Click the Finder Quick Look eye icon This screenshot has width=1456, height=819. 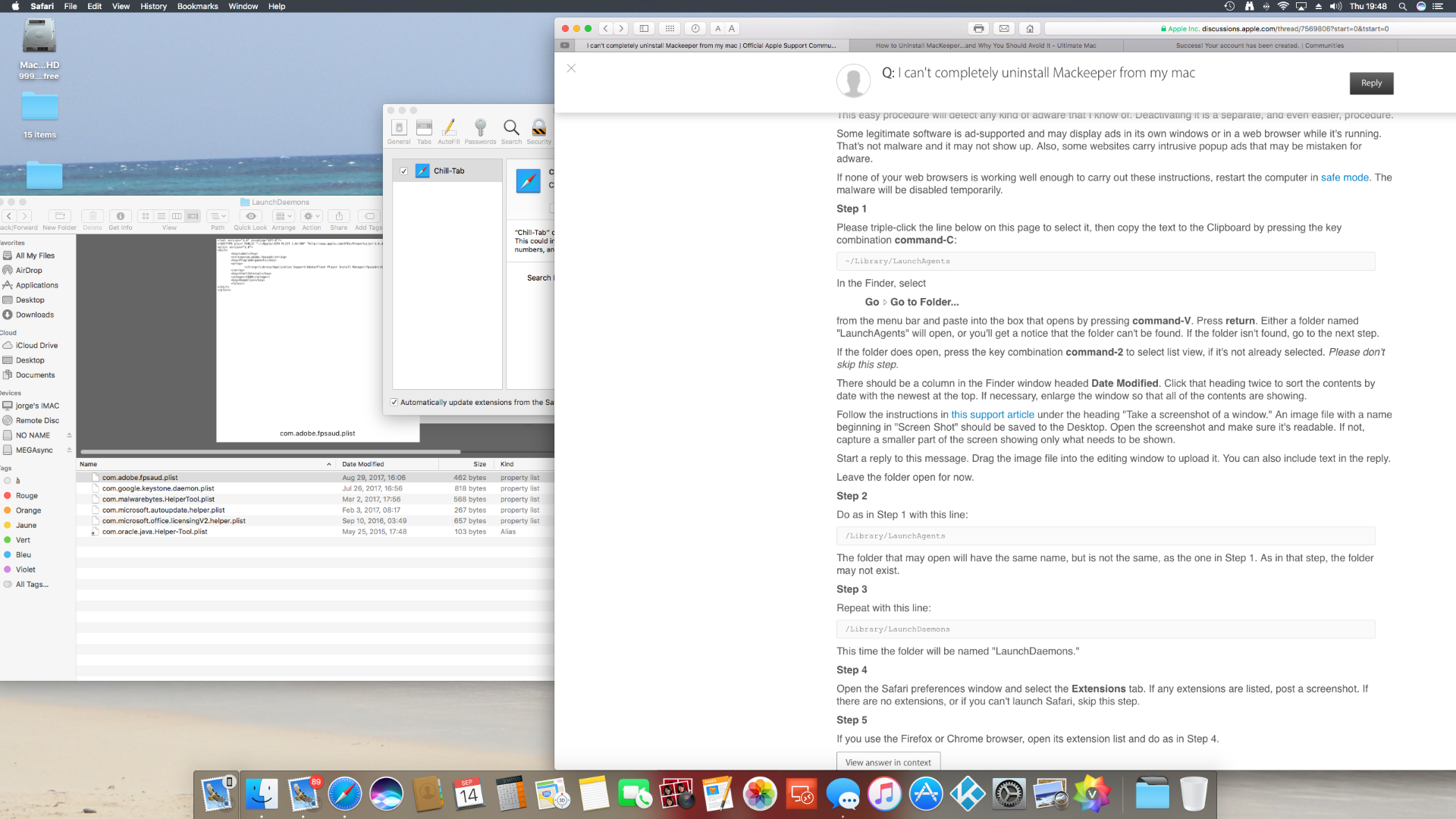tap(250, 216)
